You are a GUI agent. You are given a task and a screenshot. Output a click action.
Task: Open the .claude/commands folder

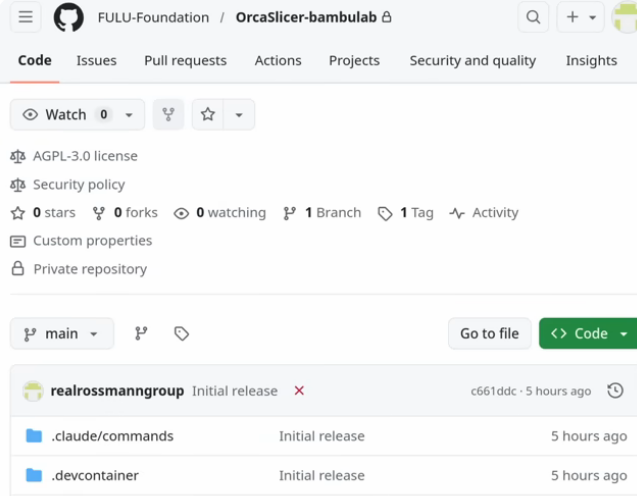(x=112, y=436)
